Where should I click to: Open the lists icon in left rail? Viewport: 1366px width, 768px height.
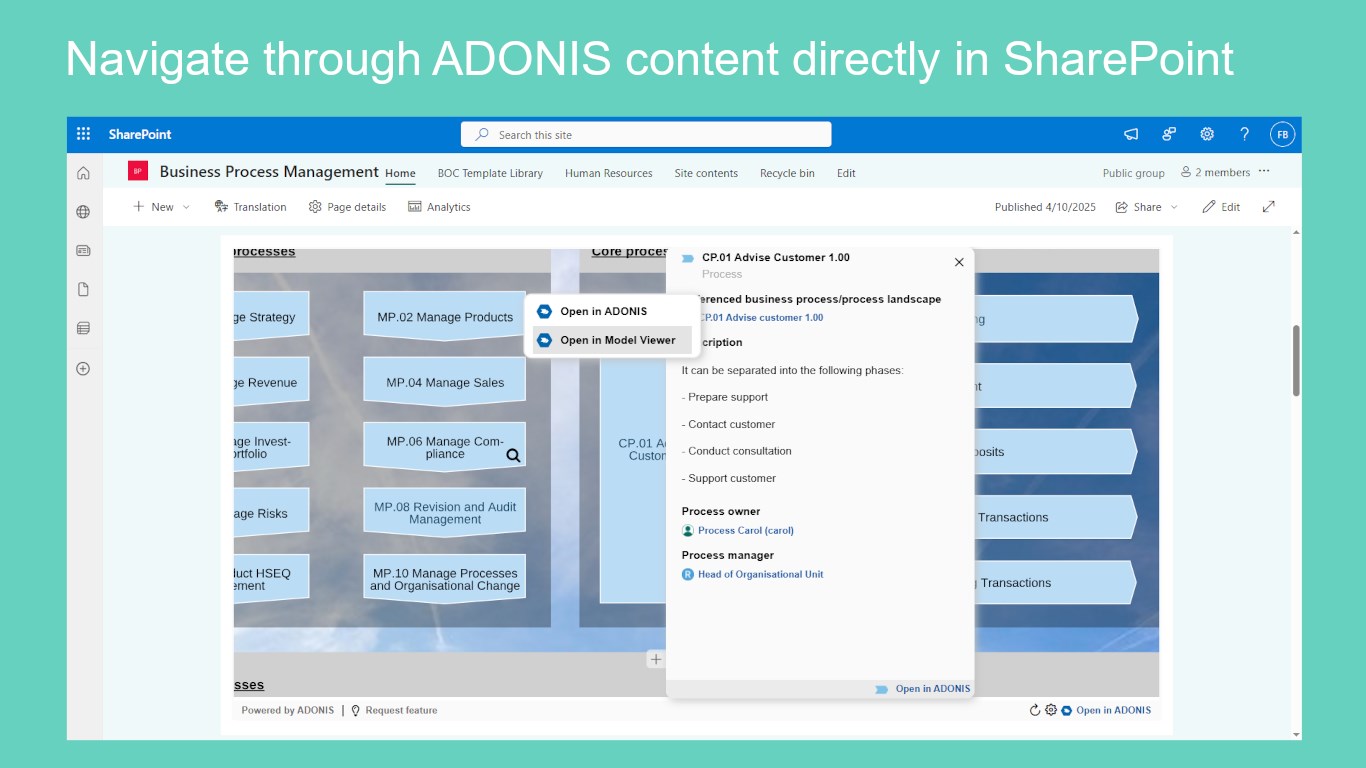[x=83, y=328]
